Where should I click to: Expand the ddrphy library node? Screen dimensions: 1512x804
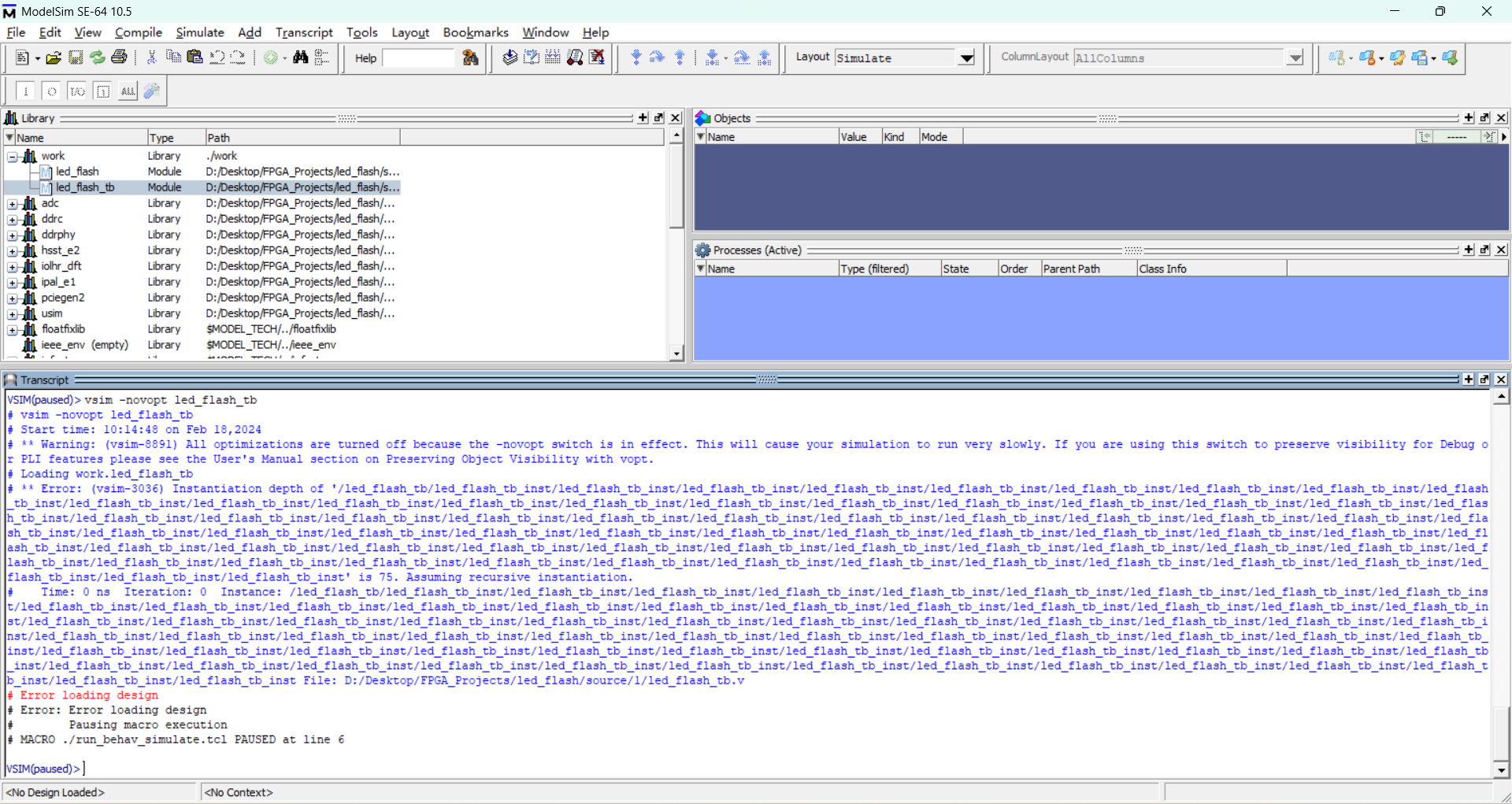pyautogui.click(x=13, y=235)
